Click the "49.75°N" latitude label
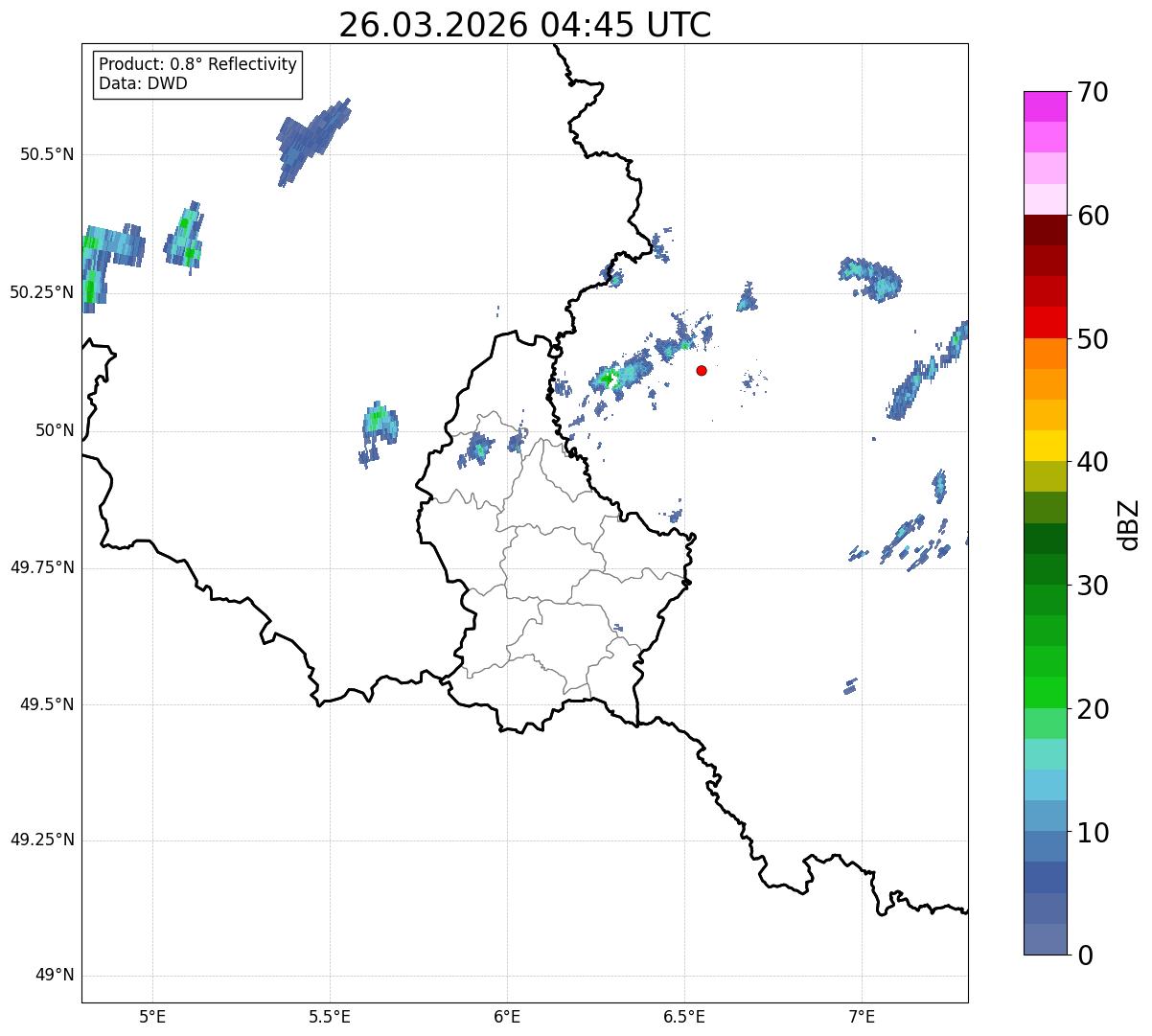Image resolution: width=1152 pixels, height=1036 pixels. point(42,567)
